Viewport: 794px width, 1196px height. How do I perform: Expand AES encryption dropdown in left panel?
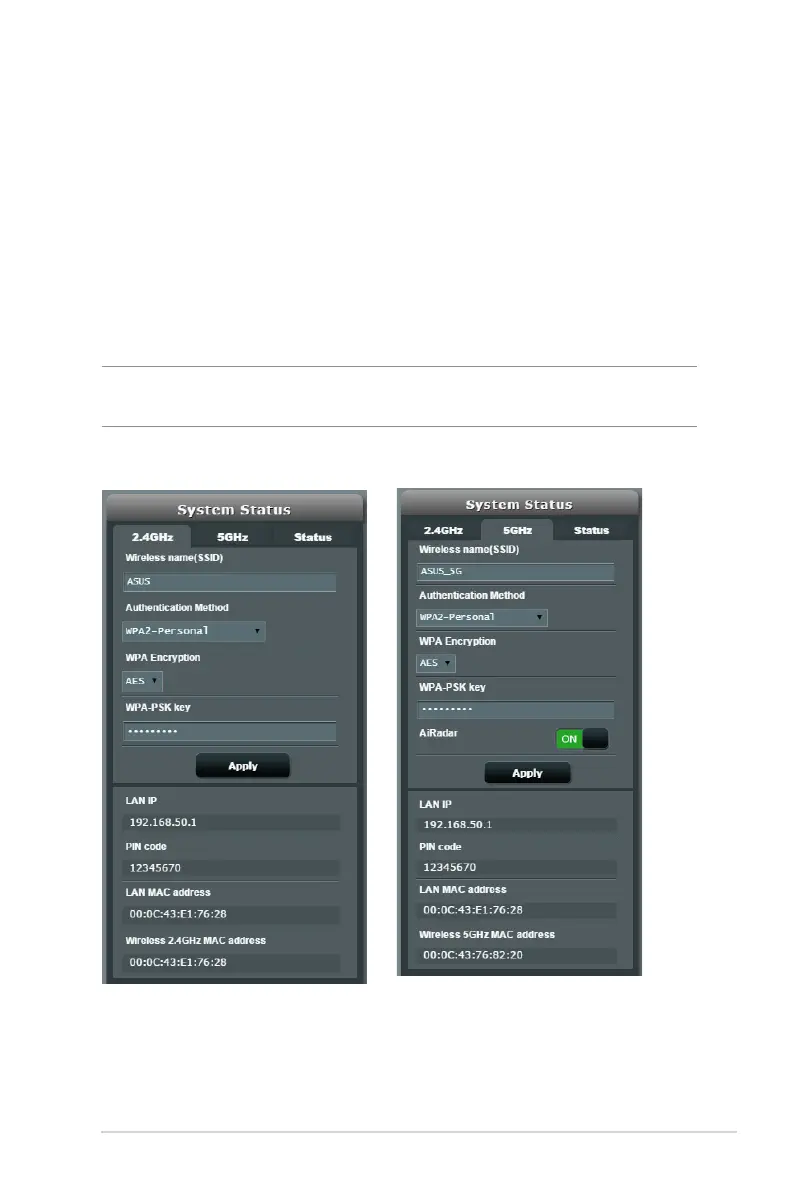143,681
